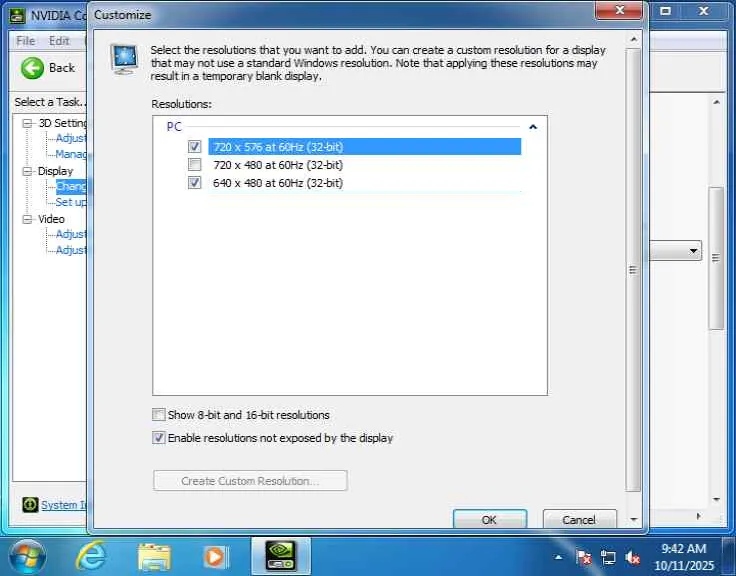Collapse the Display tree node
This screenshot has height=576, width=736.
coord(28,171)
